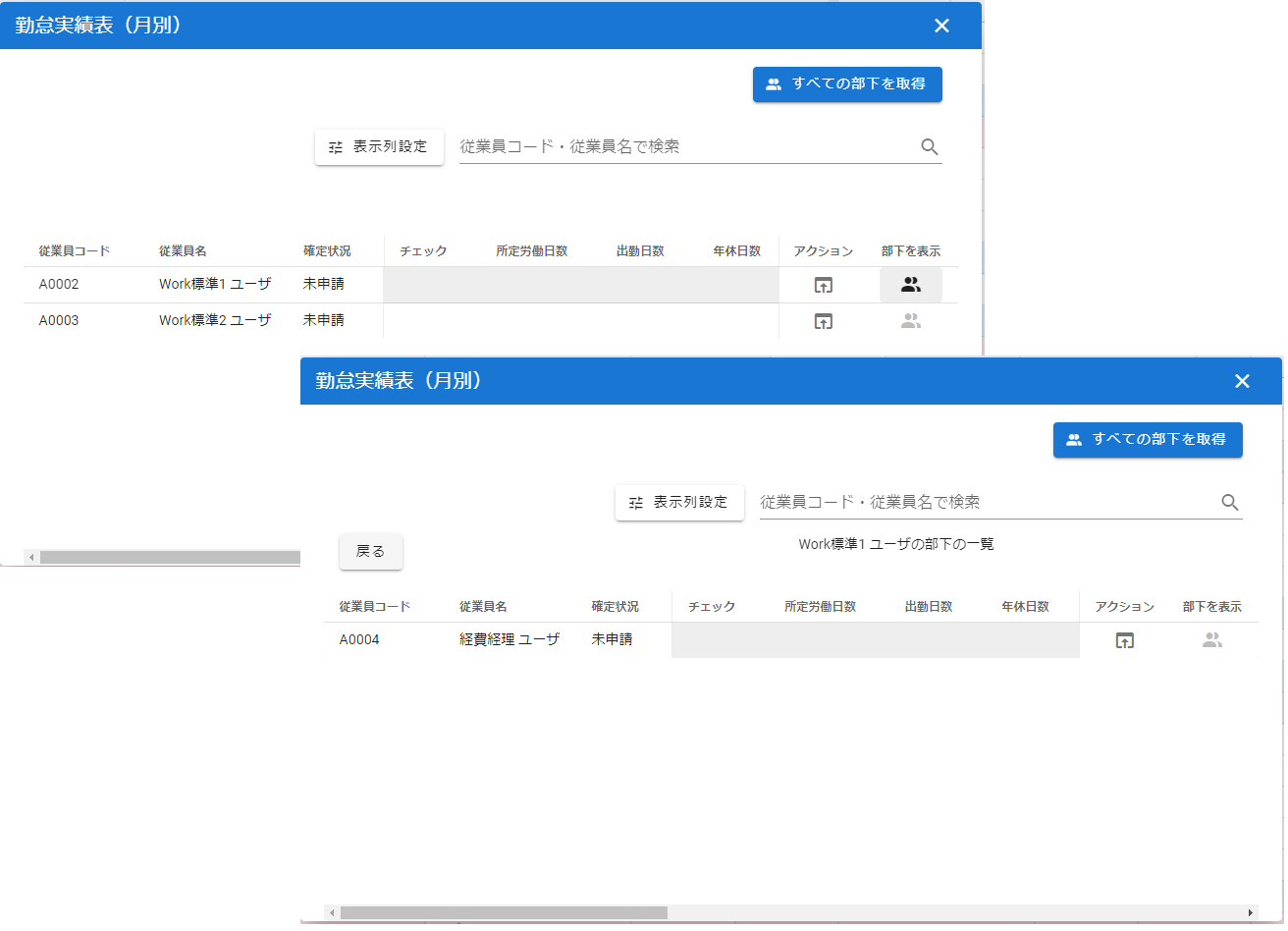Viewport: 1288px width, 931px height.
Task: Click アクション header in back window
Action: (824, 251)
